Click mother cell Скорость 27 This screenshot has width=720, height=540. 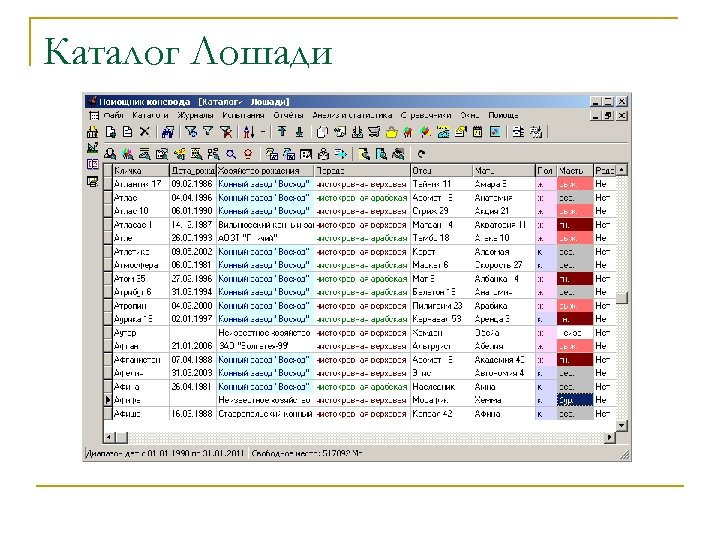point(504,265)
